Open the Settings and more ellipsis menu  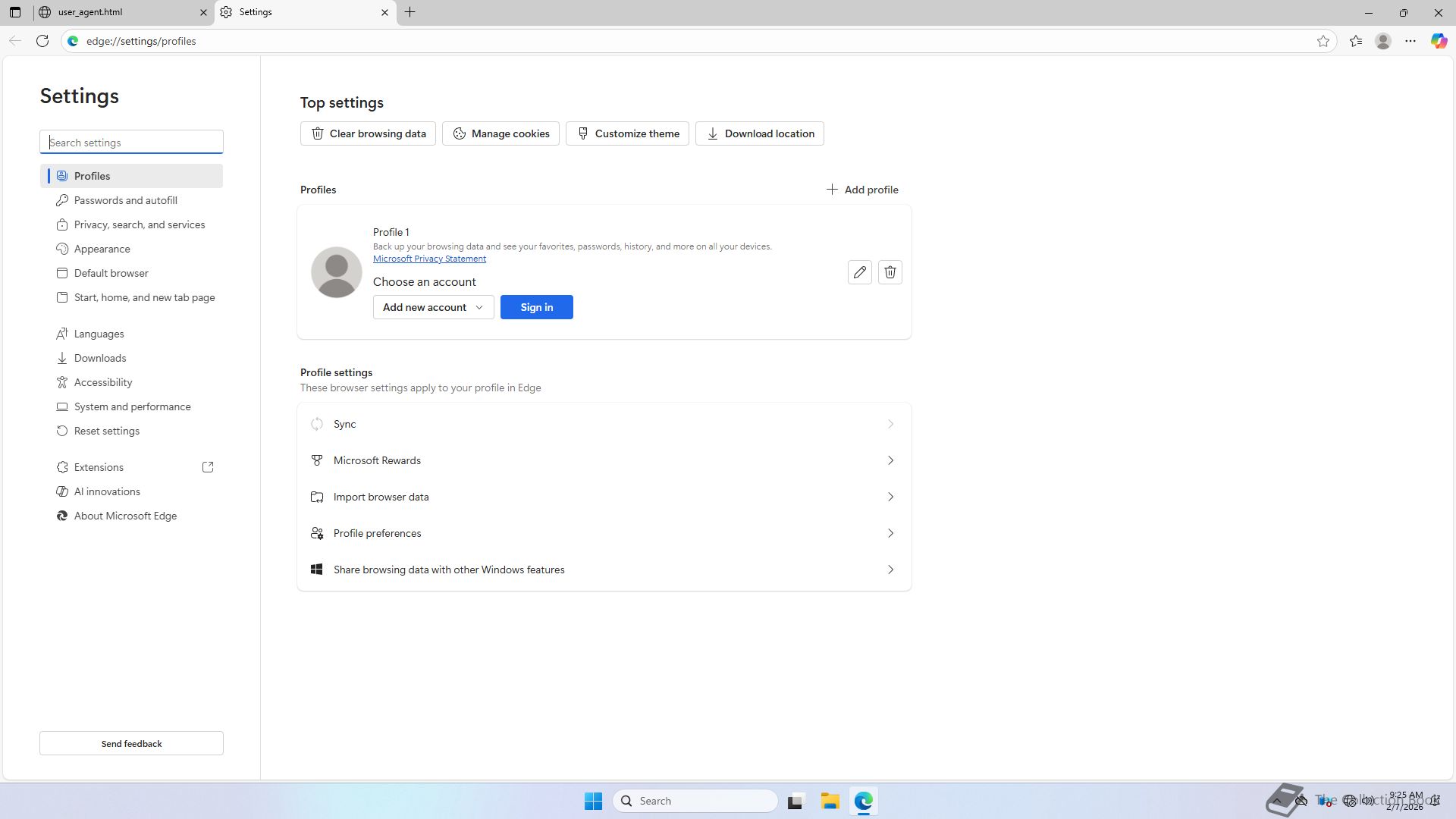(x=1410, y=41)
